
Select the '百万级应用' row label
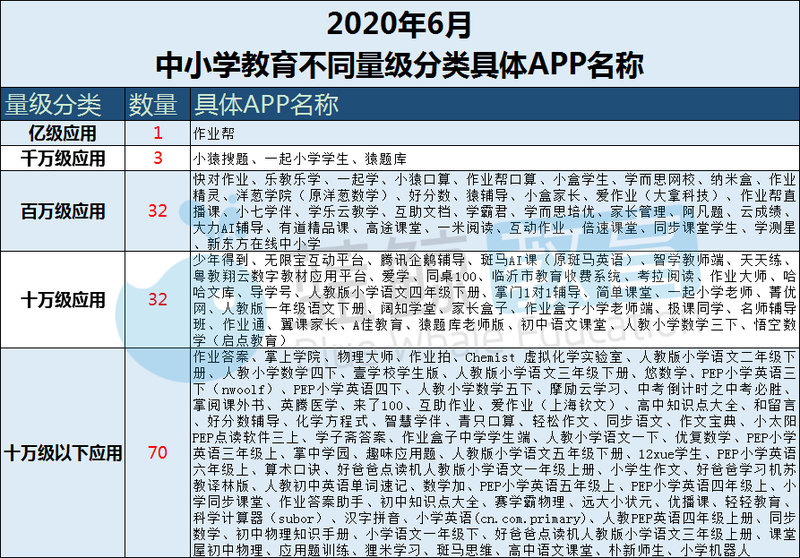[63, 211]
